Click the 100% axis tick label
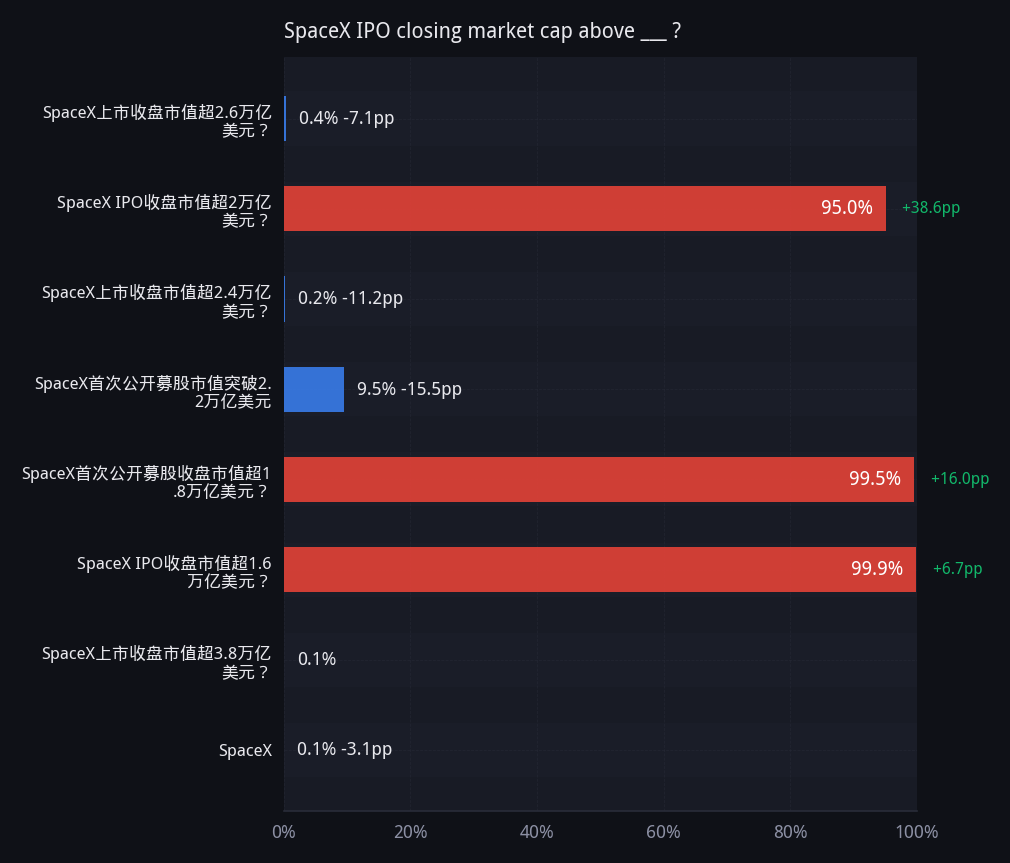 [x=917, y=832]
